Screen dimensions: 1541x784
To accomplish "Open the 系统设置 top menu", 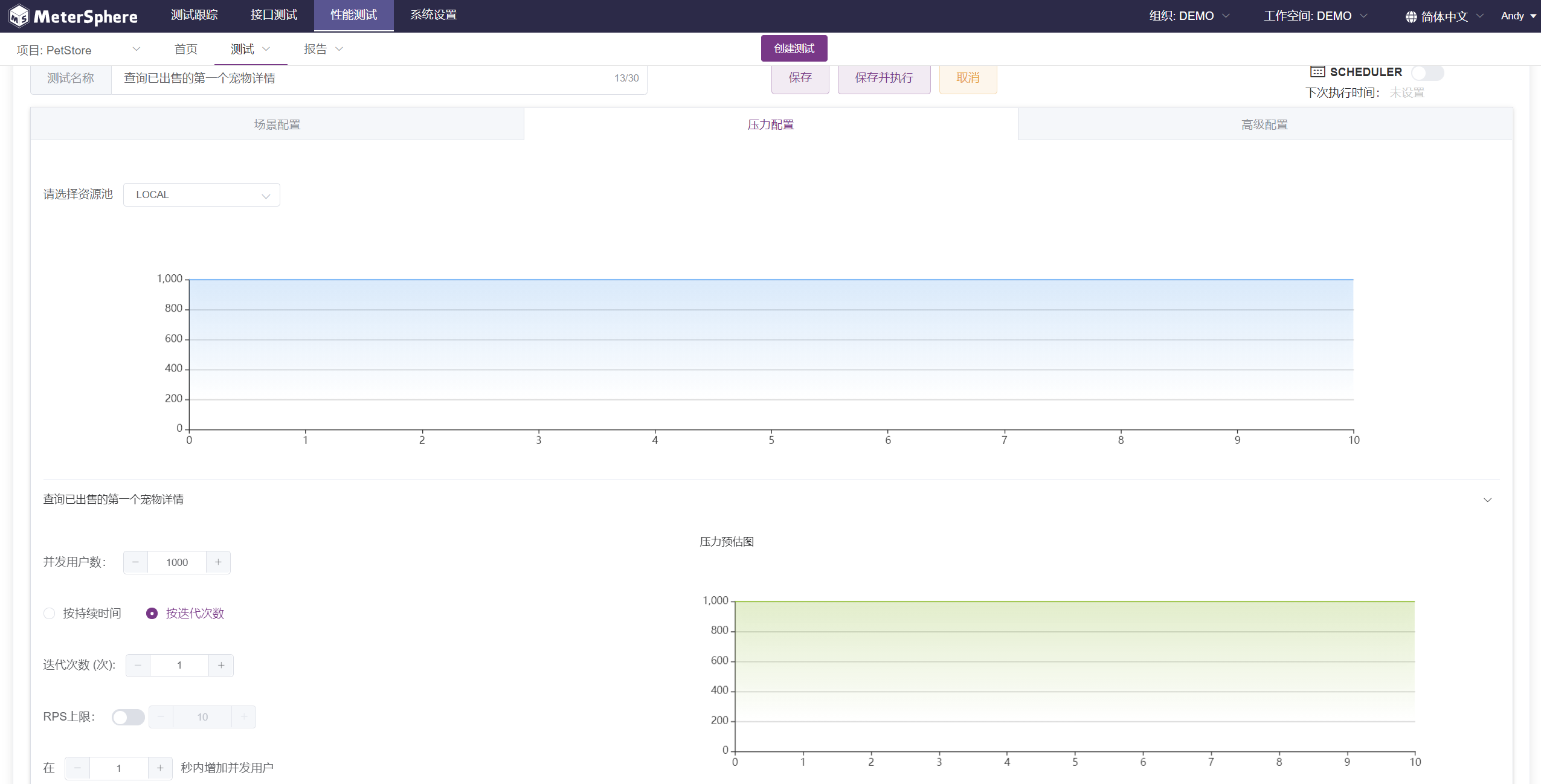I will [x=433, y=15].
